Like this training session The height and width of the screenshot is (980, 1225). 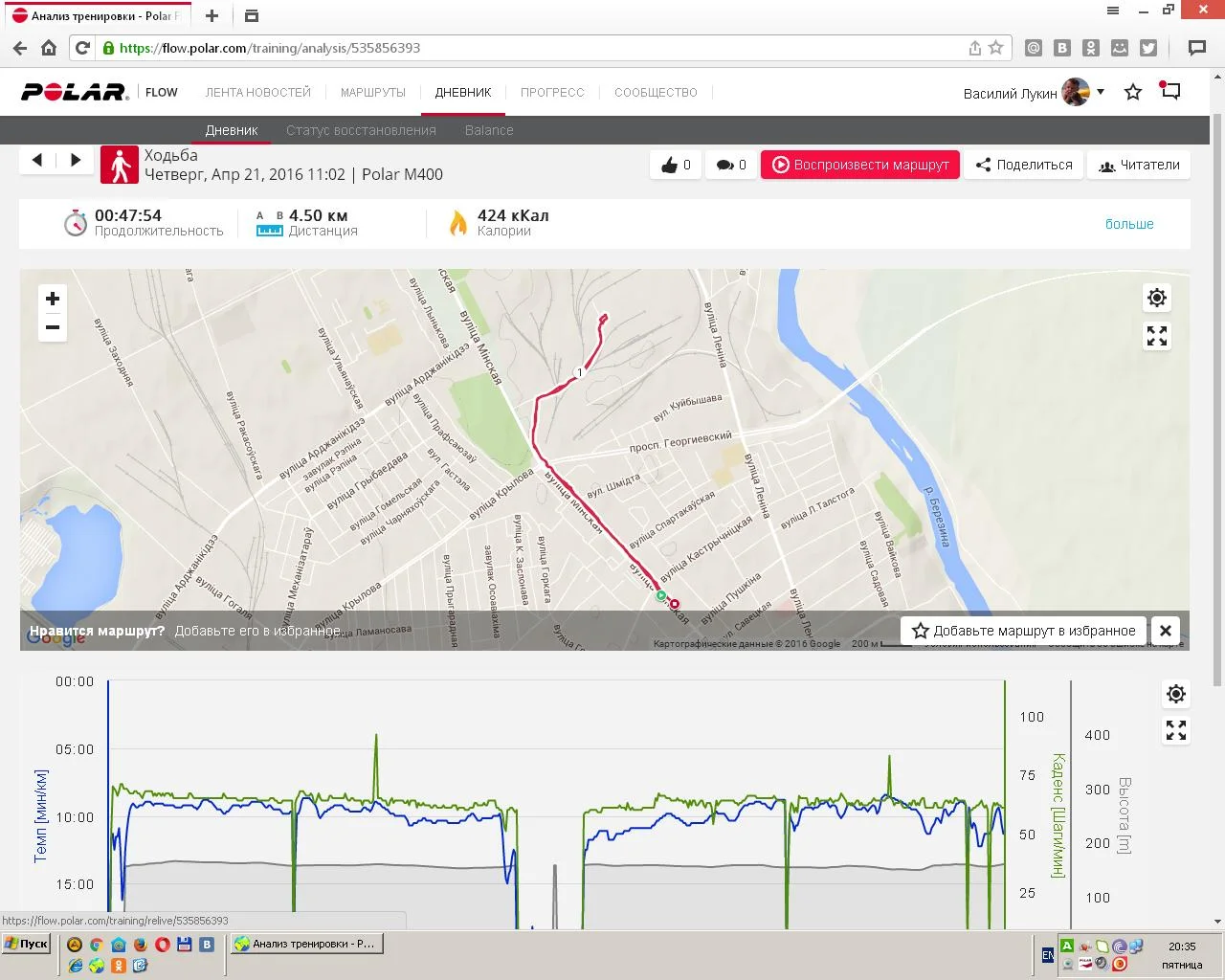tap(676, 165)
